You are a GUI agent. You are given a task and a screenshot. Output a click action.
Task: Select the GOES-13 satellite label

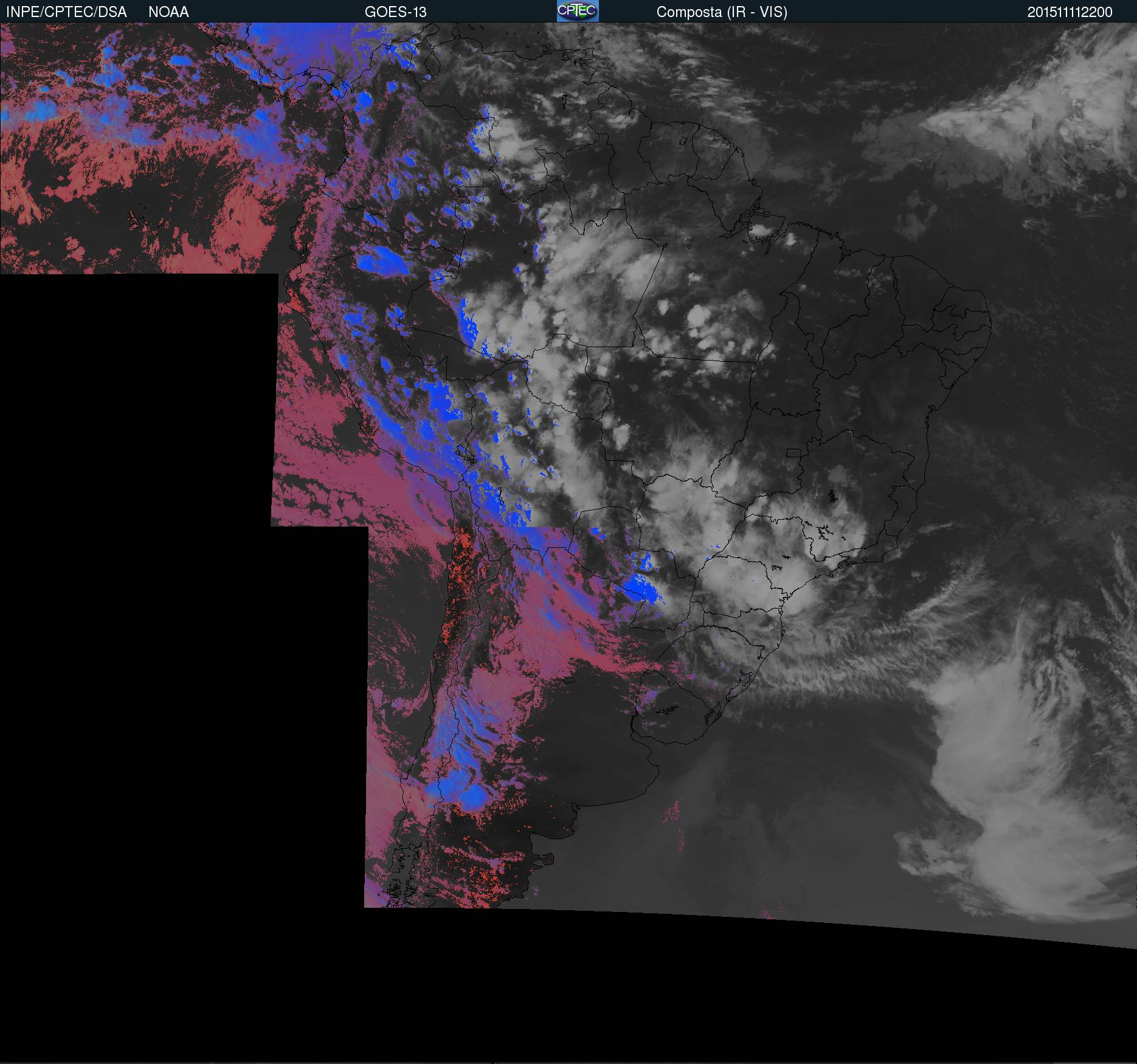point(395,12)
